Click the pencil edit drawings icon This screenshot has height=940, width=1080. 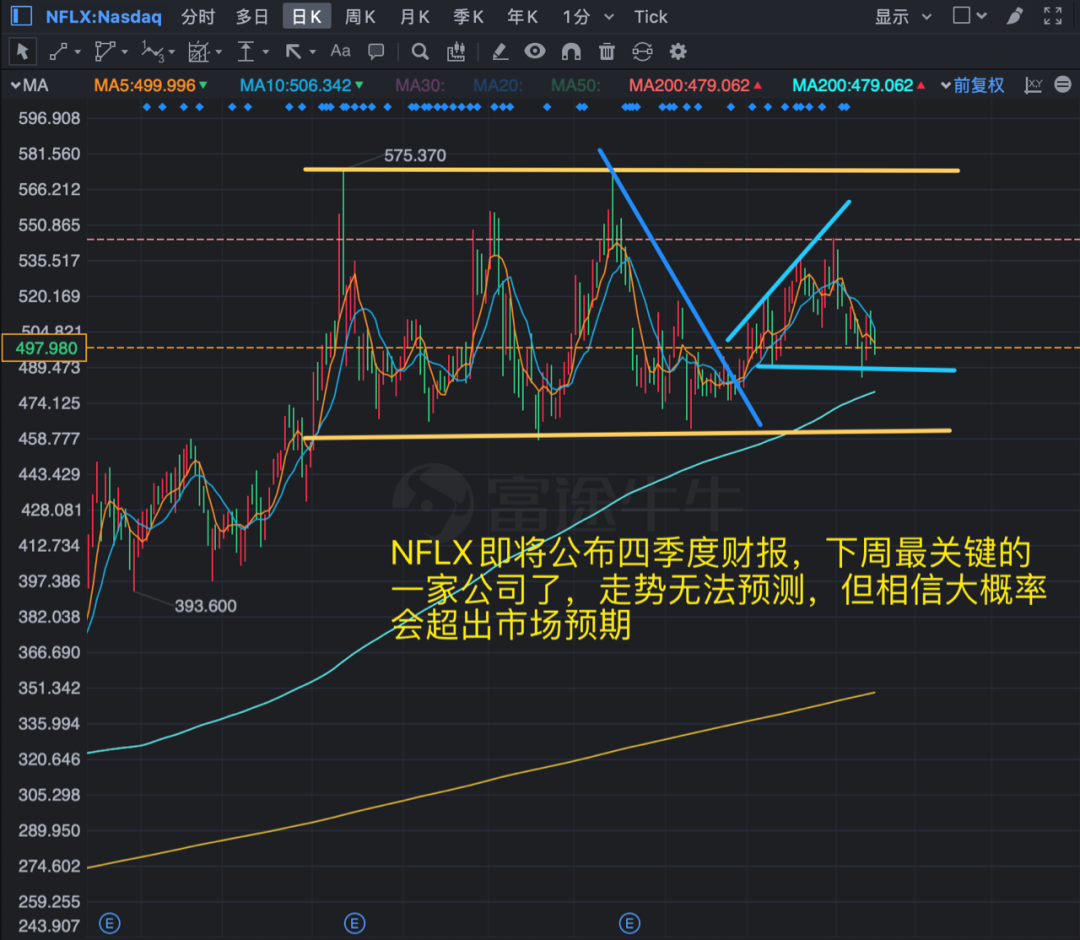click(499, 52)
